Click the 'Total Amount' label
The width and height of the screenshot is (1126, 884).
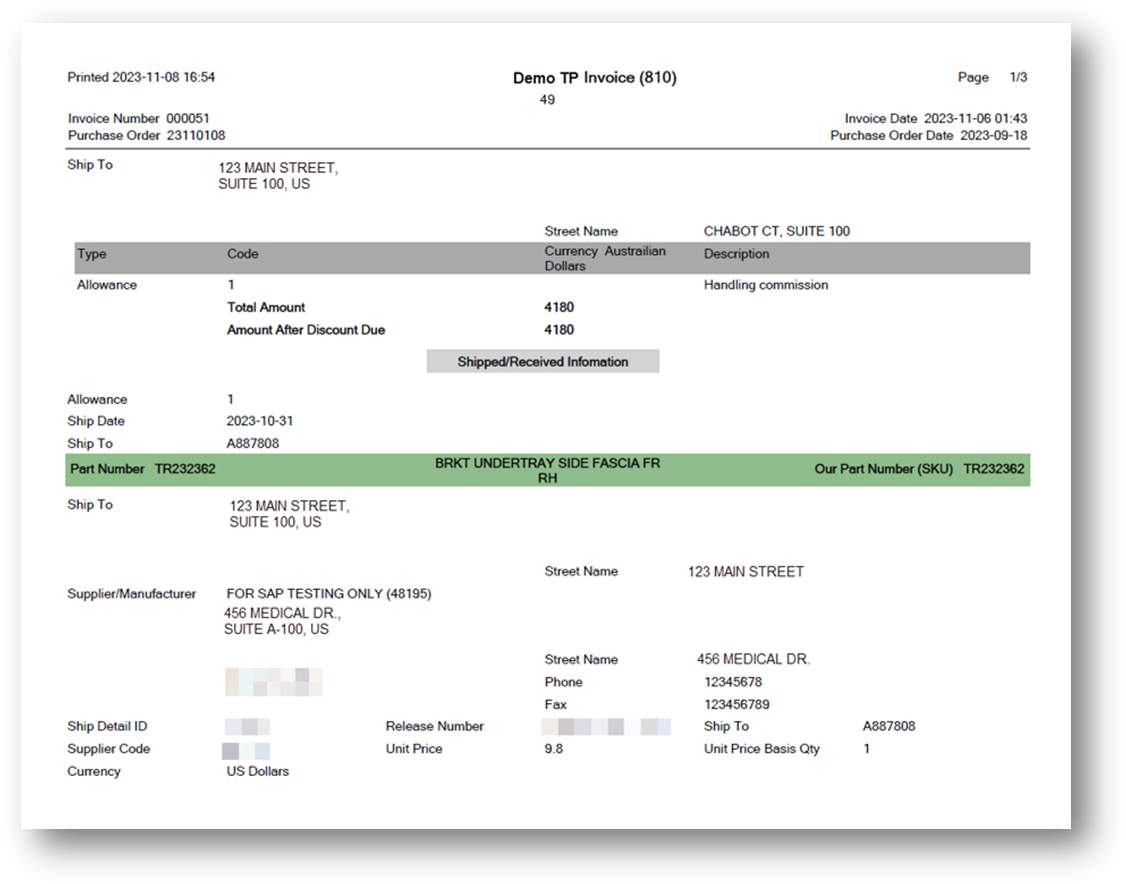(x=266, y=307)
